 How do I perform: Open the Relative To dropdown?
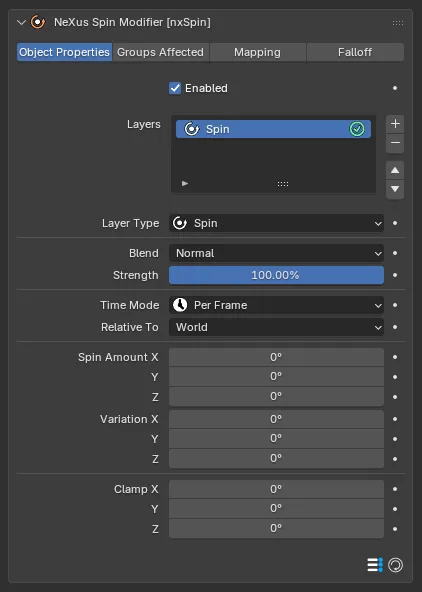[276, 327]
